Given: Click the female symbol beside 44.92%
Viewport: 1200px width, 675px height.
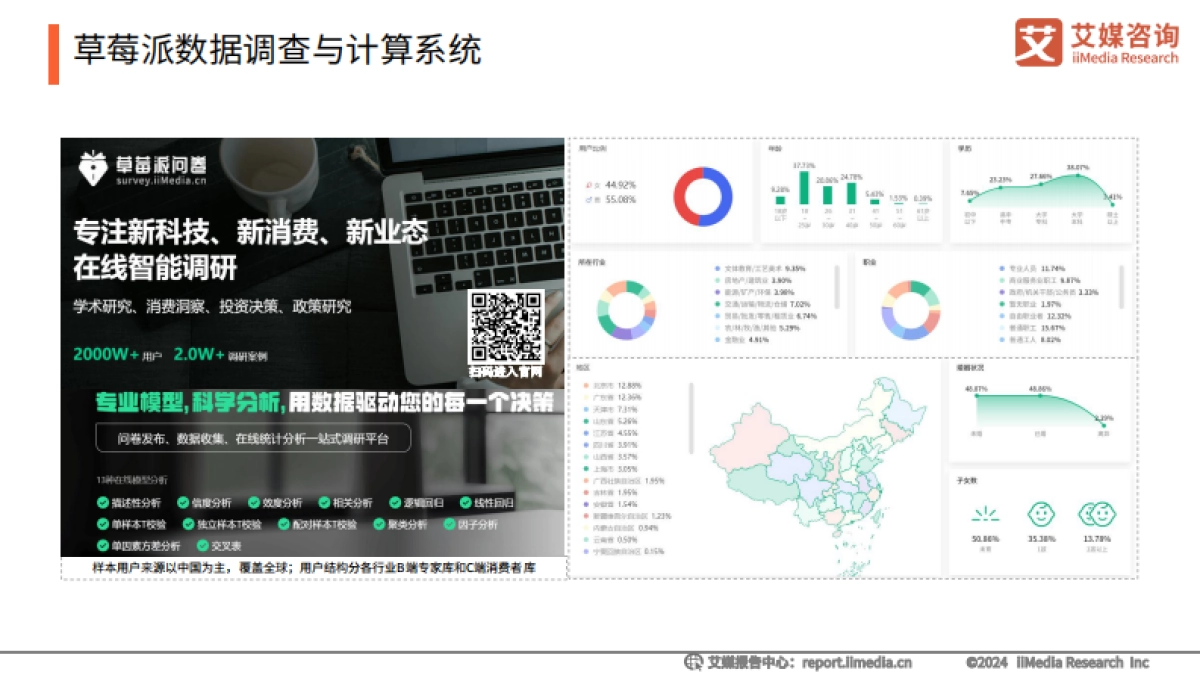Looking at the screenshot, I should (x=588, y=185).
